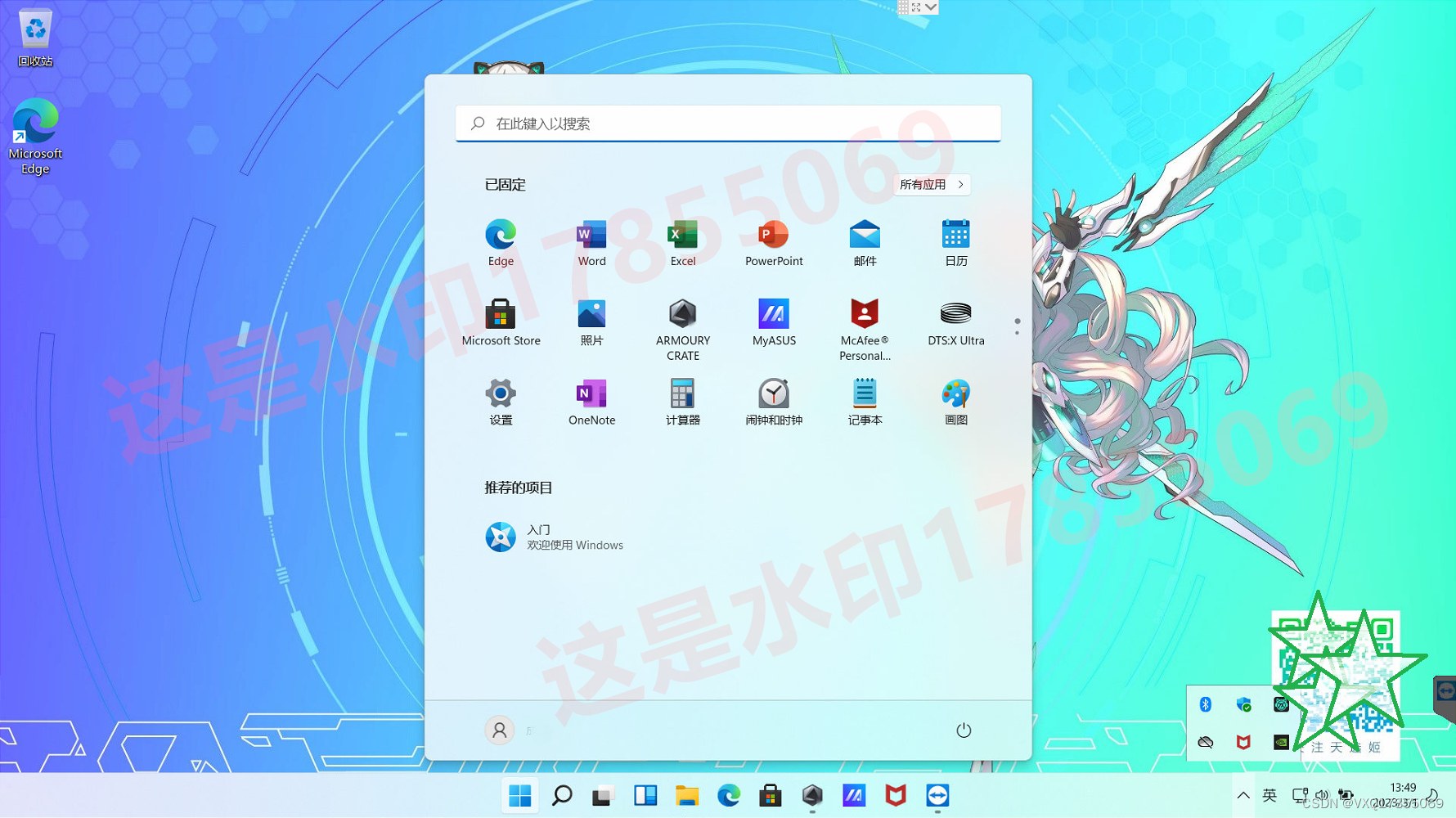Launch PowerPoint from pinned apps

coord(774,243)
